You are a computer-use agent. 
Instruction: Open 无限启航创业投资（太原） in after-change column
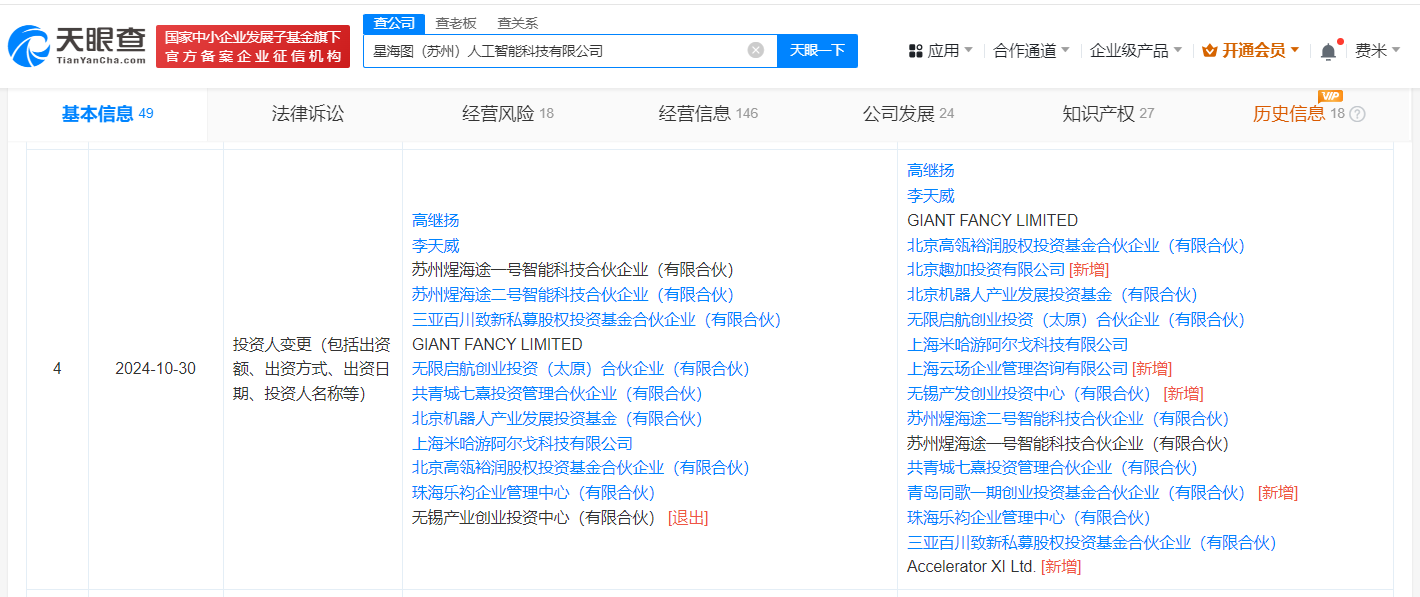pyautogui.click(x=1076, y=320)
